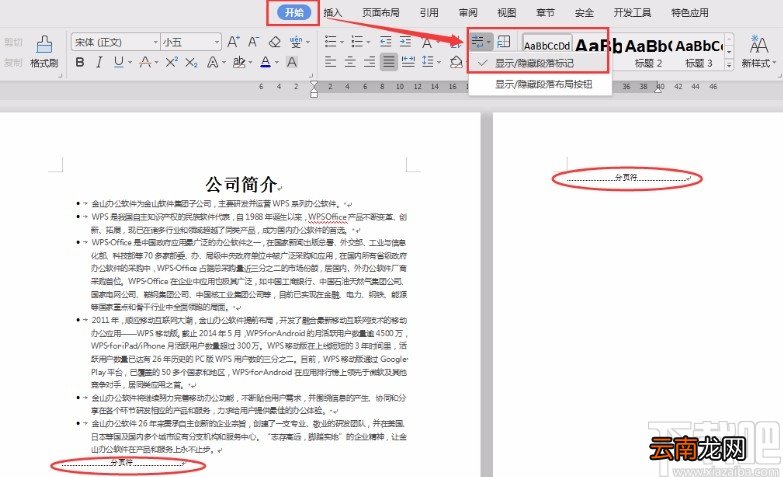Viewport: 783px width, 477px height.
Task: Click the 剪切 (Cut) button
Action: [13, 42]
